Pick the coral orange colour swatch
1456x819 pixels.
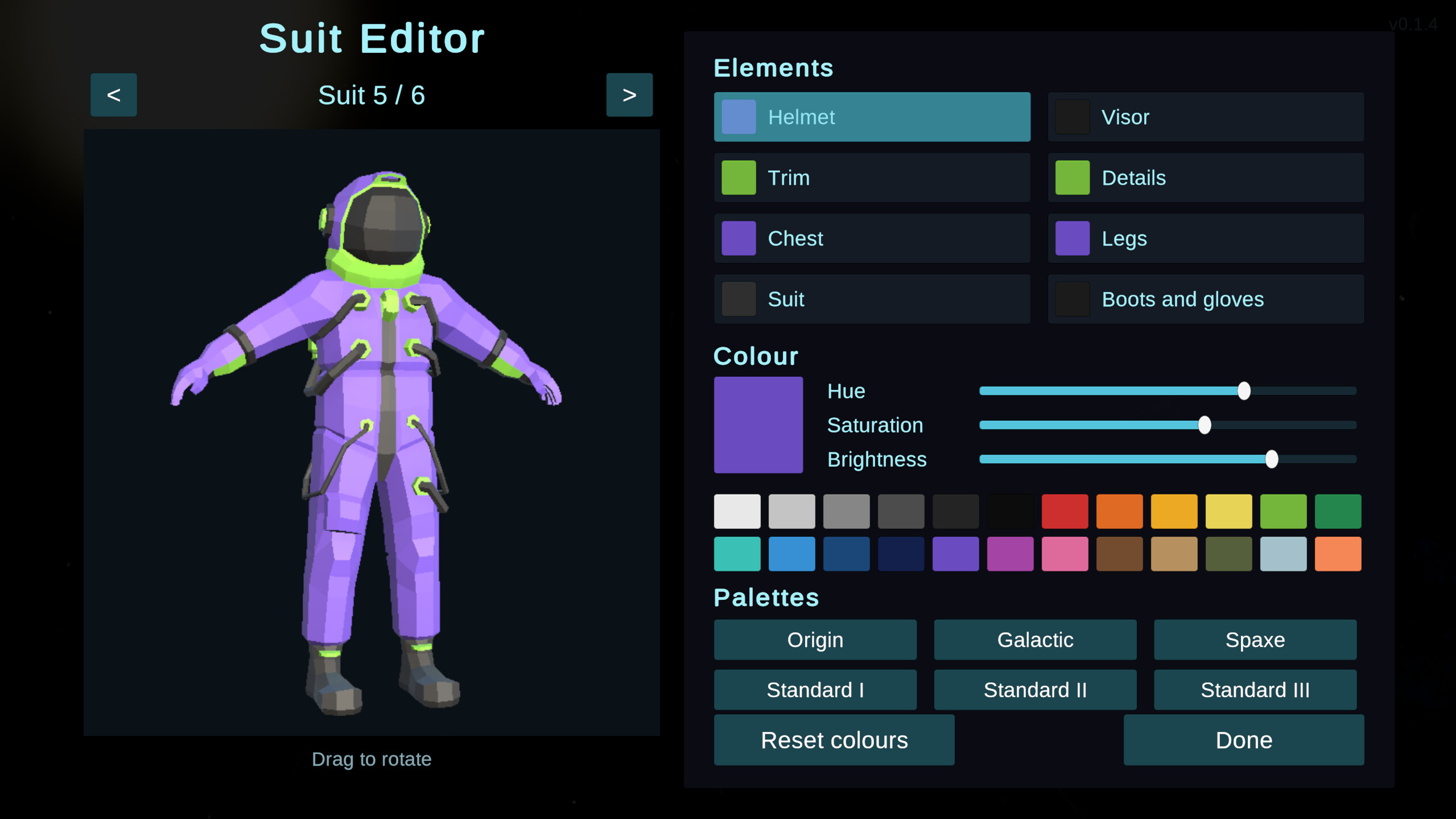point(1338,553)
